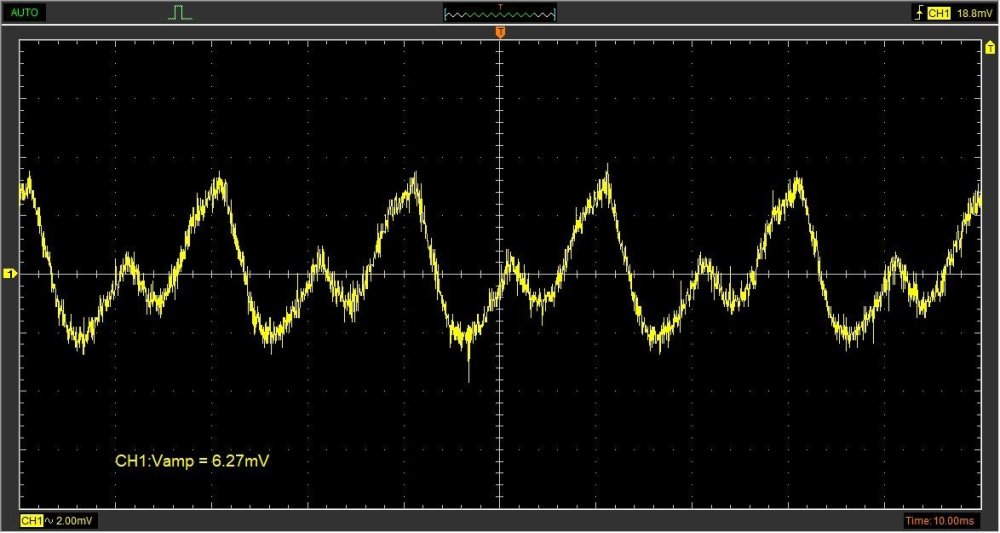Viewport: 1000px width, 533px height.
Task: Click the AUTO trigger mode indicator
Action: click(26, 13)
